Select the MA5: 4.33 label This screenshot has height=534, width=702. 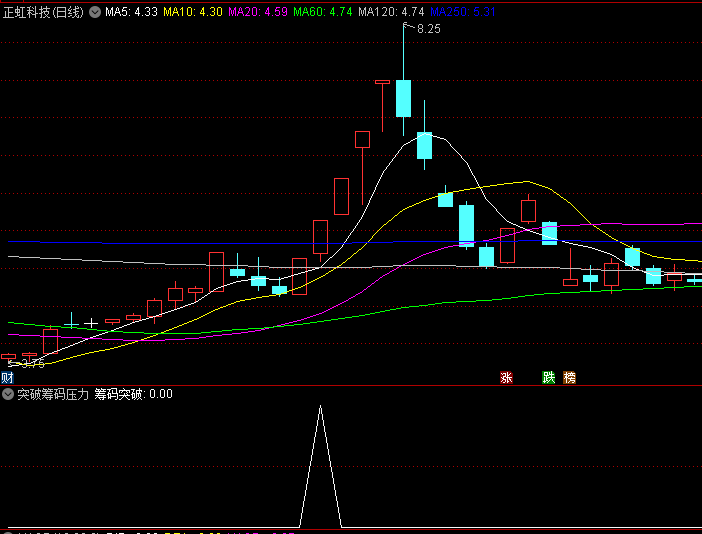131,12
